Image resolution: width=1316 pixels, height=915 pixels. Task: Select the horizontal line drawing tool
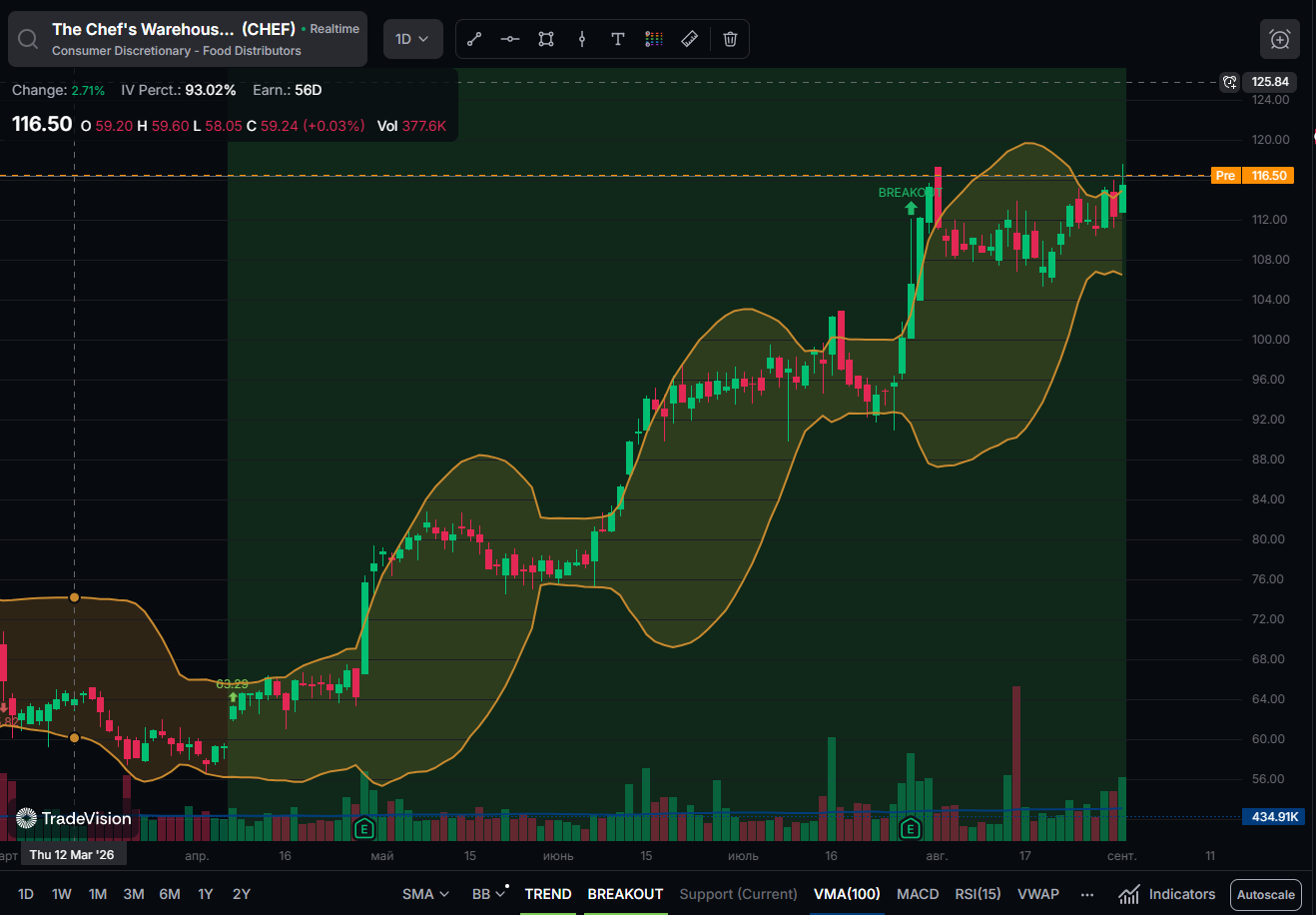point(510,39)
